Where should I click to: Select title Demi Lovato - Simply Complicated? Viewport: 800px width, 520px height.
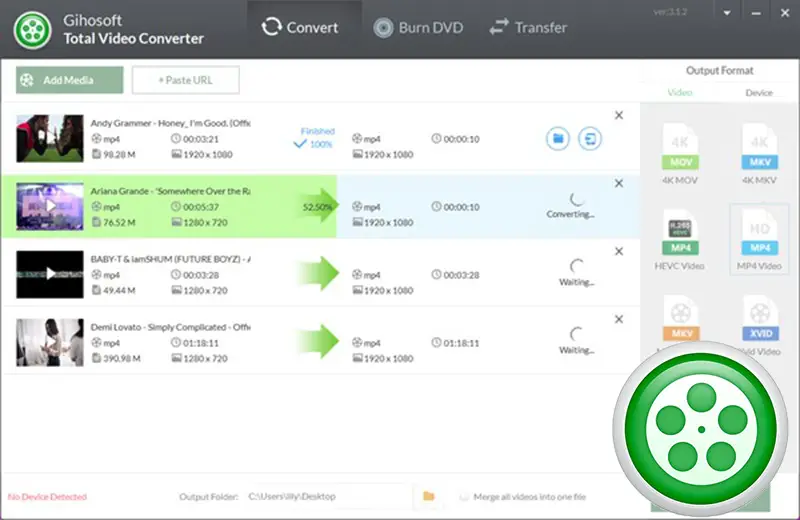[x=170, y=327]
